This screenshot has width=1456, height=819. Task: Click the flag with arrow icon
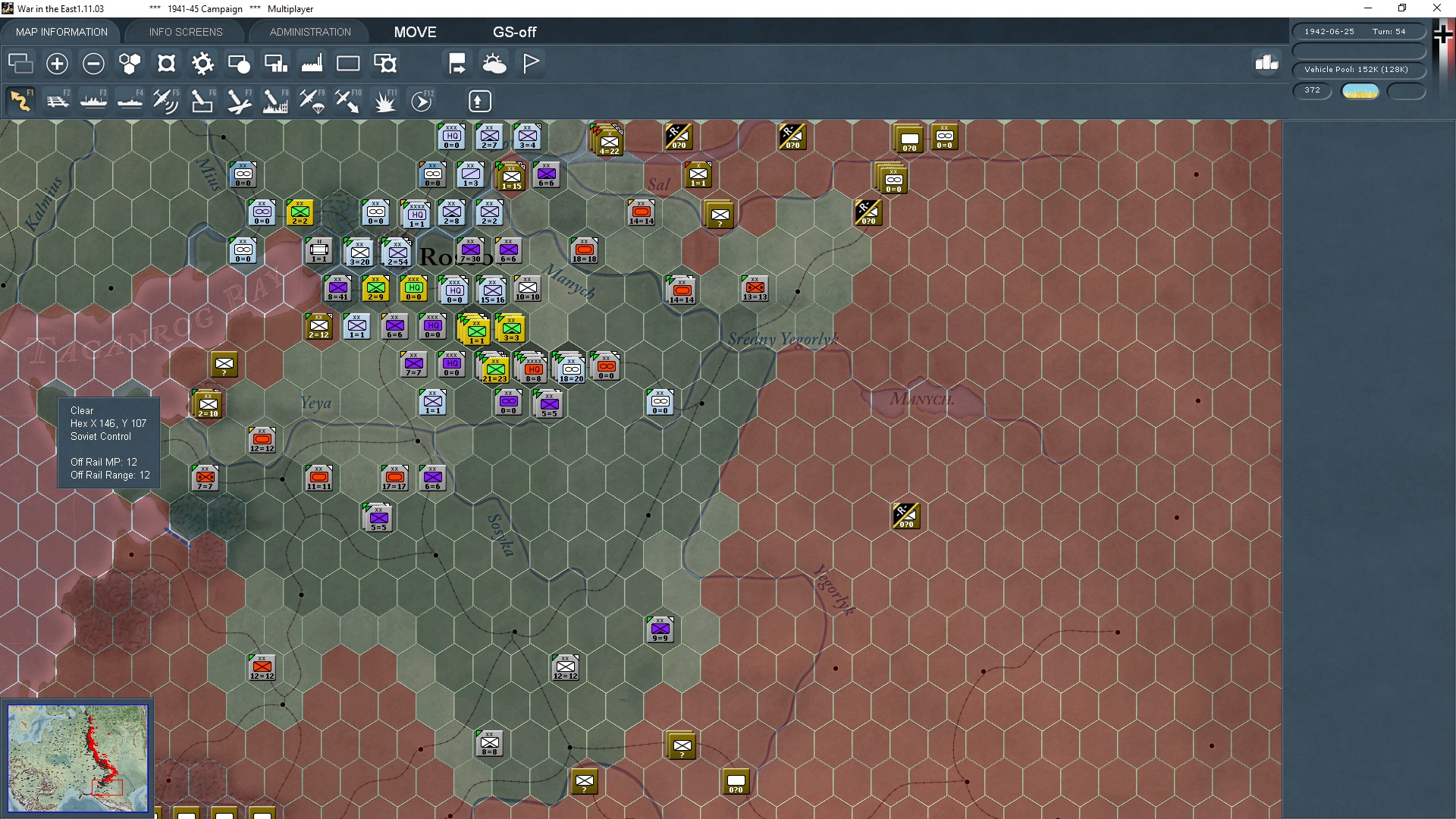click(x=457, y=64)
